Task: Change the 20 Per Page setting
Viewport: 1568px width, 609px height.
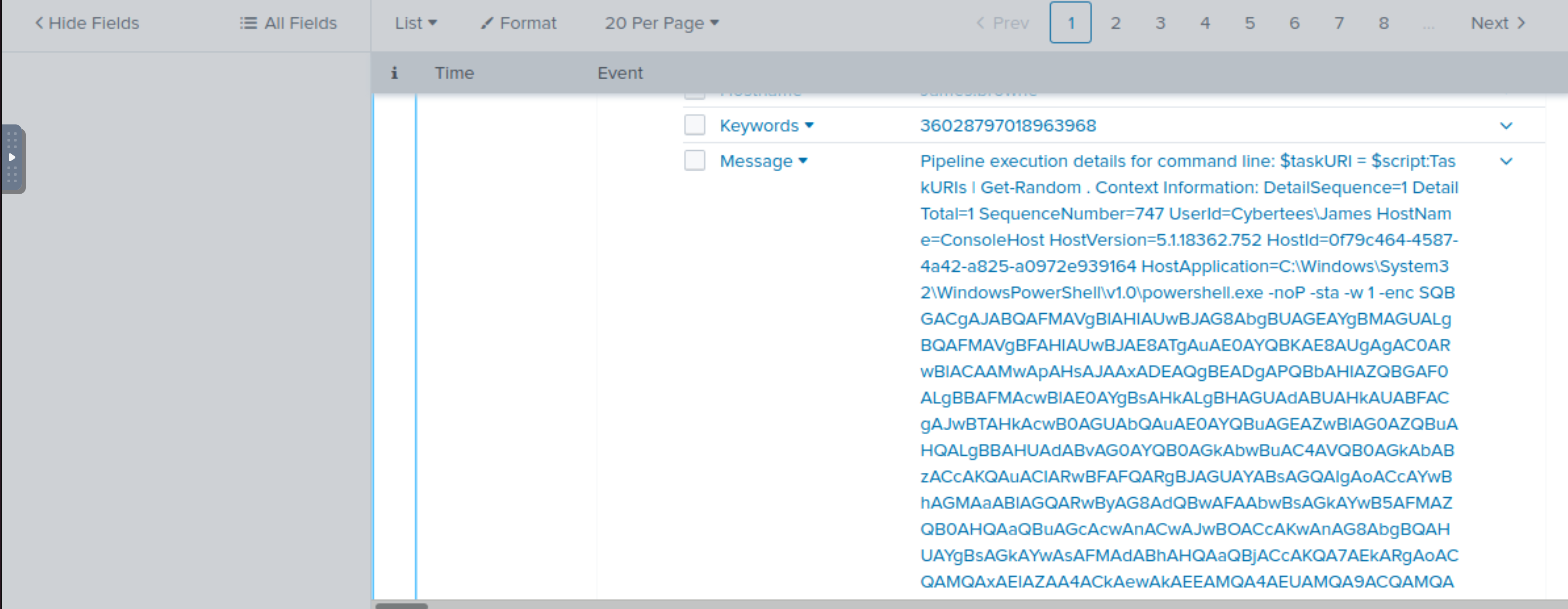Action: pos(662,23)
